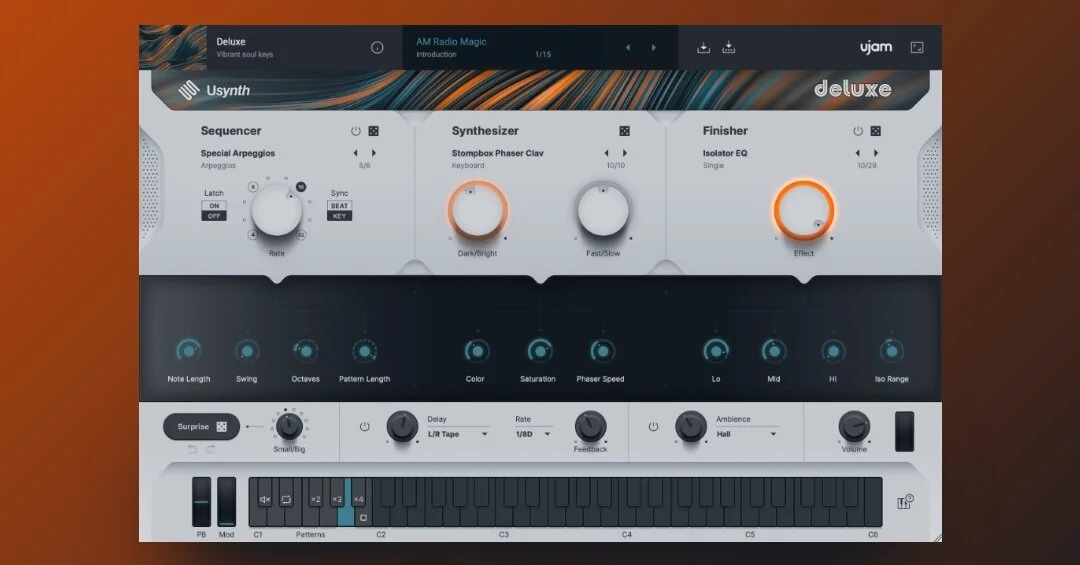Randomize Sequencer with its dice icon
Screen dimensions: 1080x565
(x=373, y=131)
